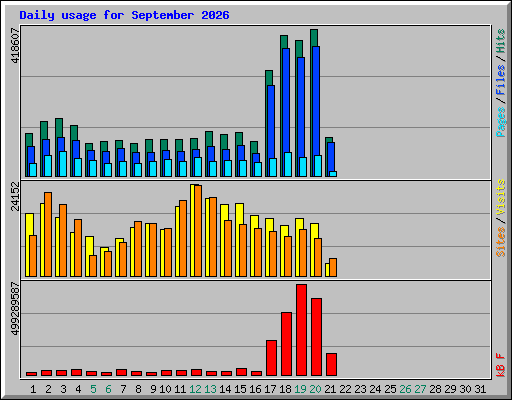Click day 21 on the x-axis
The image size is (512, 400).
[x=330, y=389]
